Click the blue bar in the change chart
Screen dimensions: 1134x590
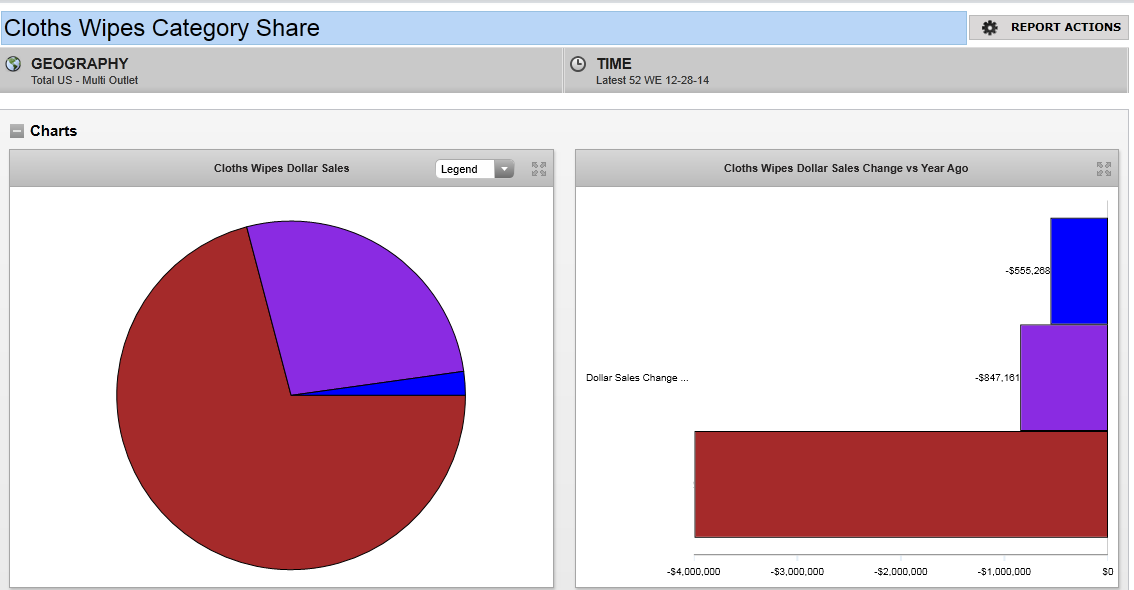coord(1079,271)
